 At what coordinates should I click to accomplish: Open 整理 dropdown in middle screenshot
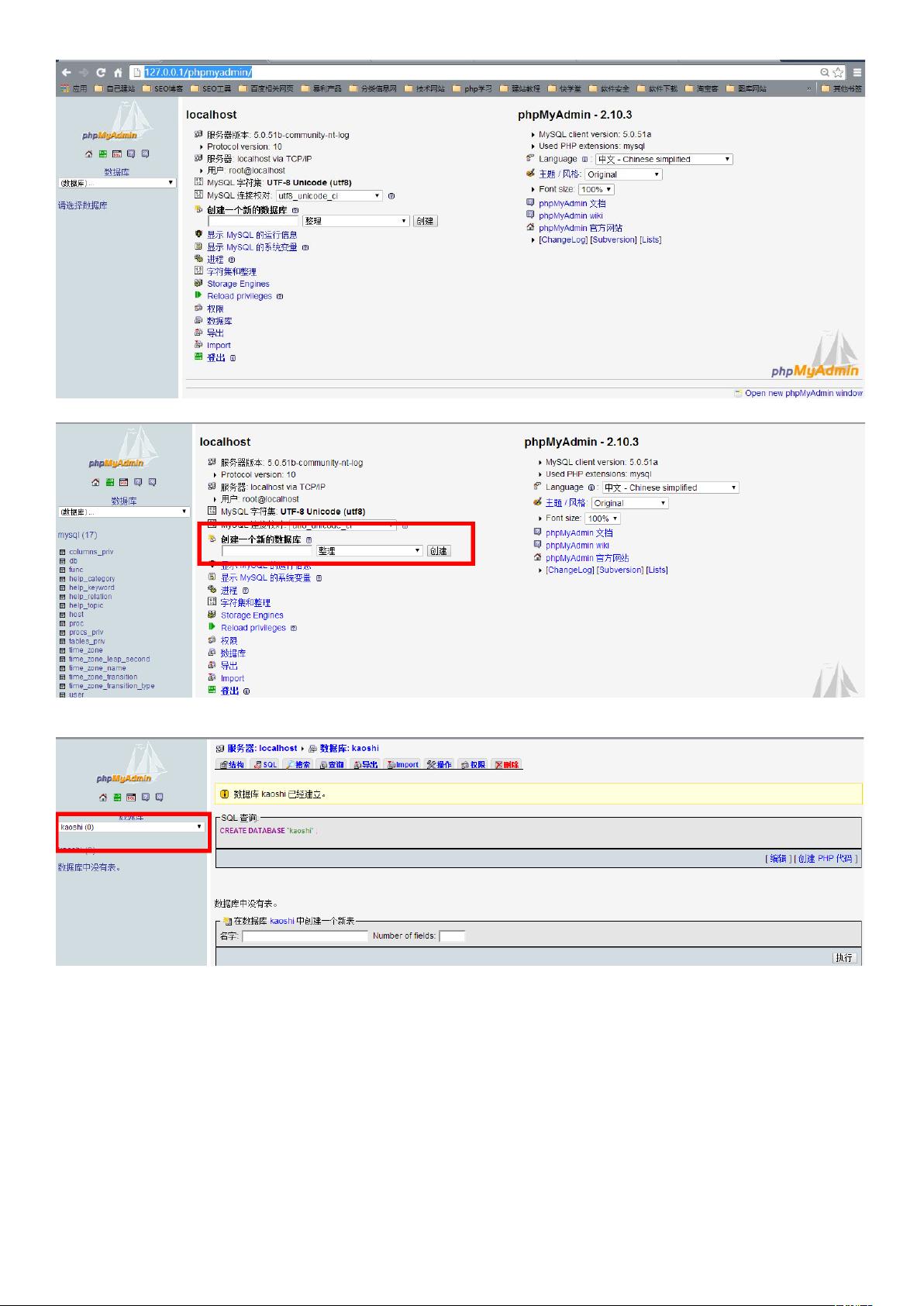370,551
